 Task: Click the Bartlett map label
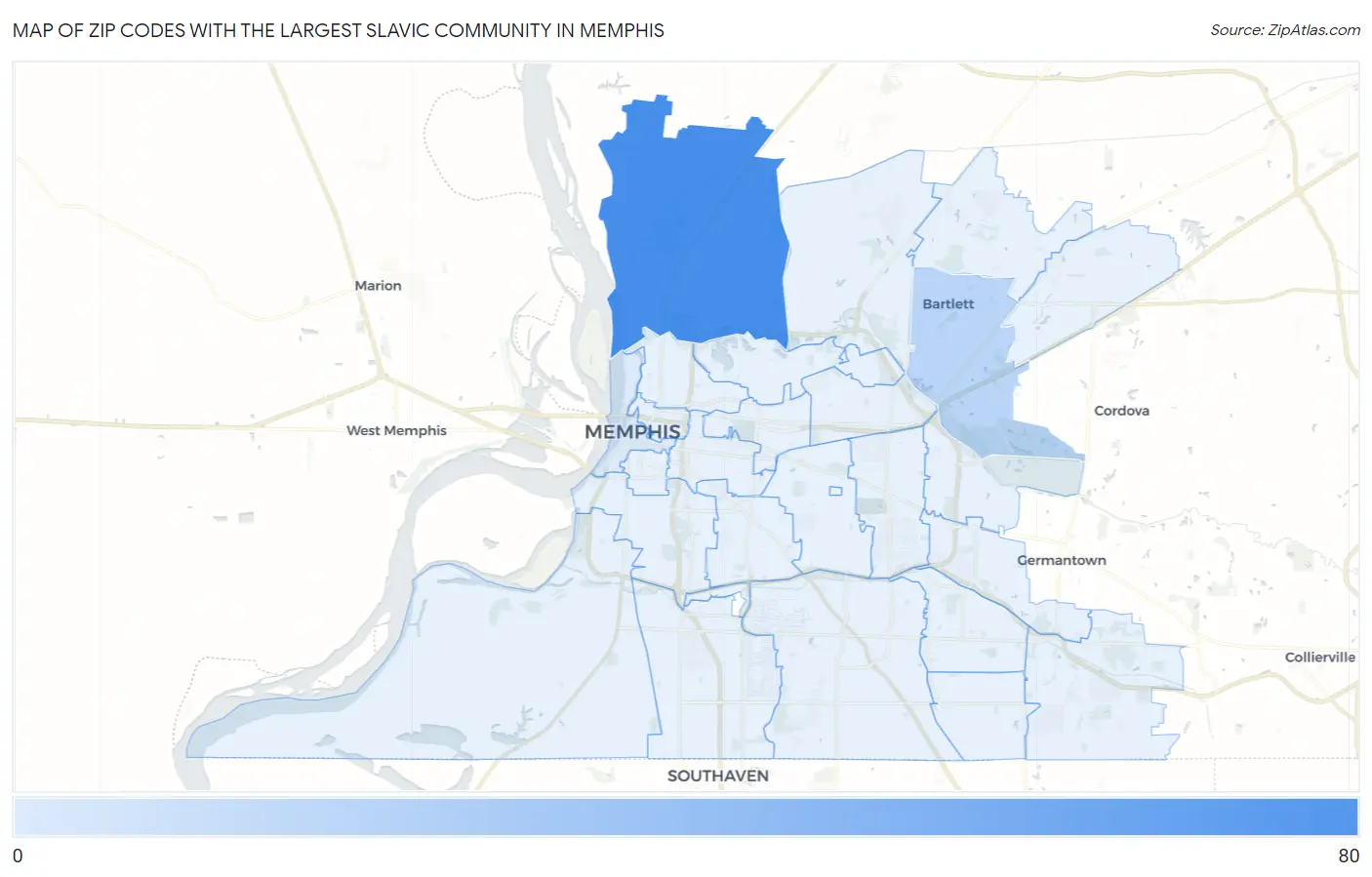tap(948, 303)
